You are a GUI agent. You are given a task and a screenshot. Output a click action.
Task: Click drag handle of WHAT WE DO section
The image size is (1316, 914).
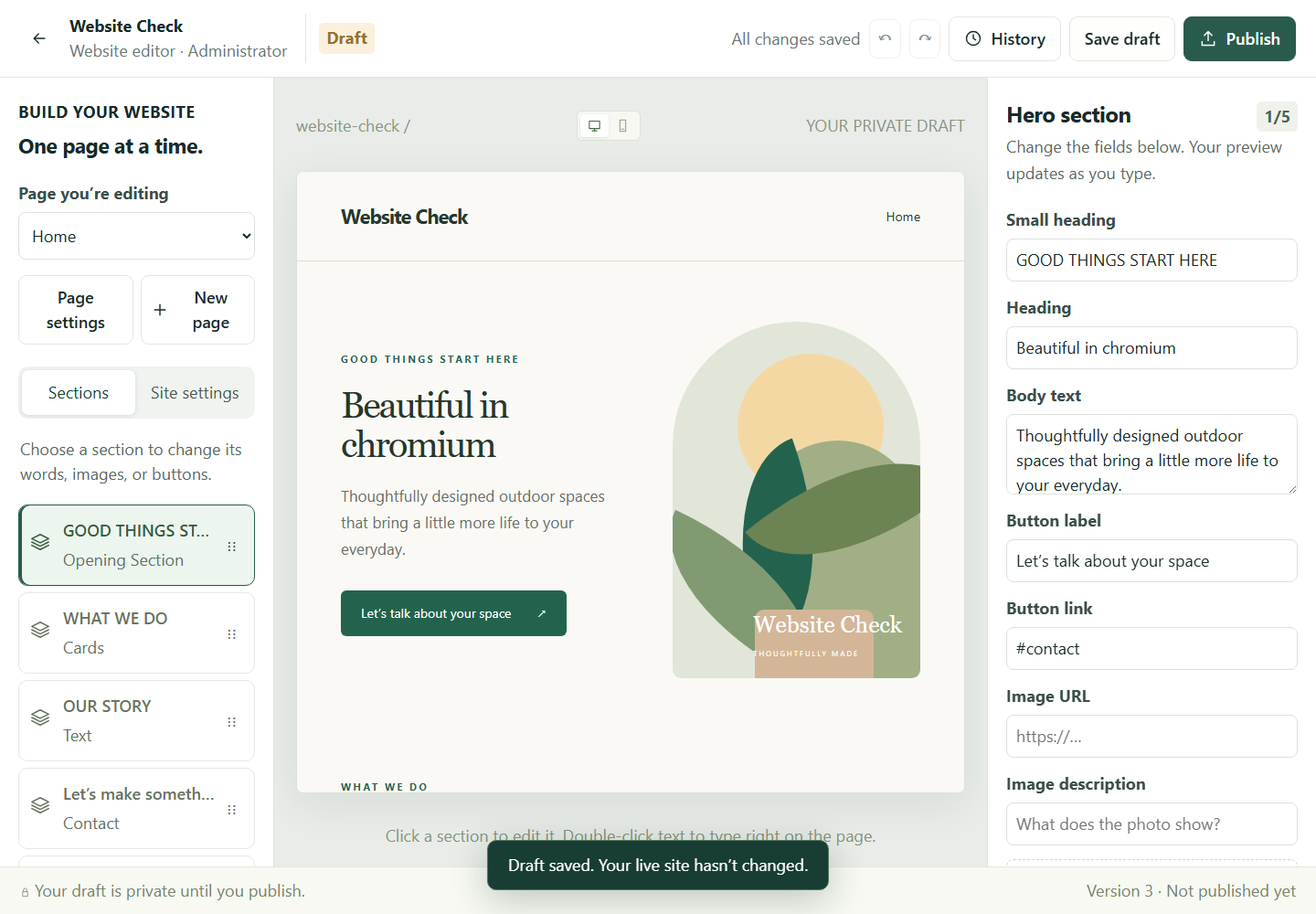point(232,633)
